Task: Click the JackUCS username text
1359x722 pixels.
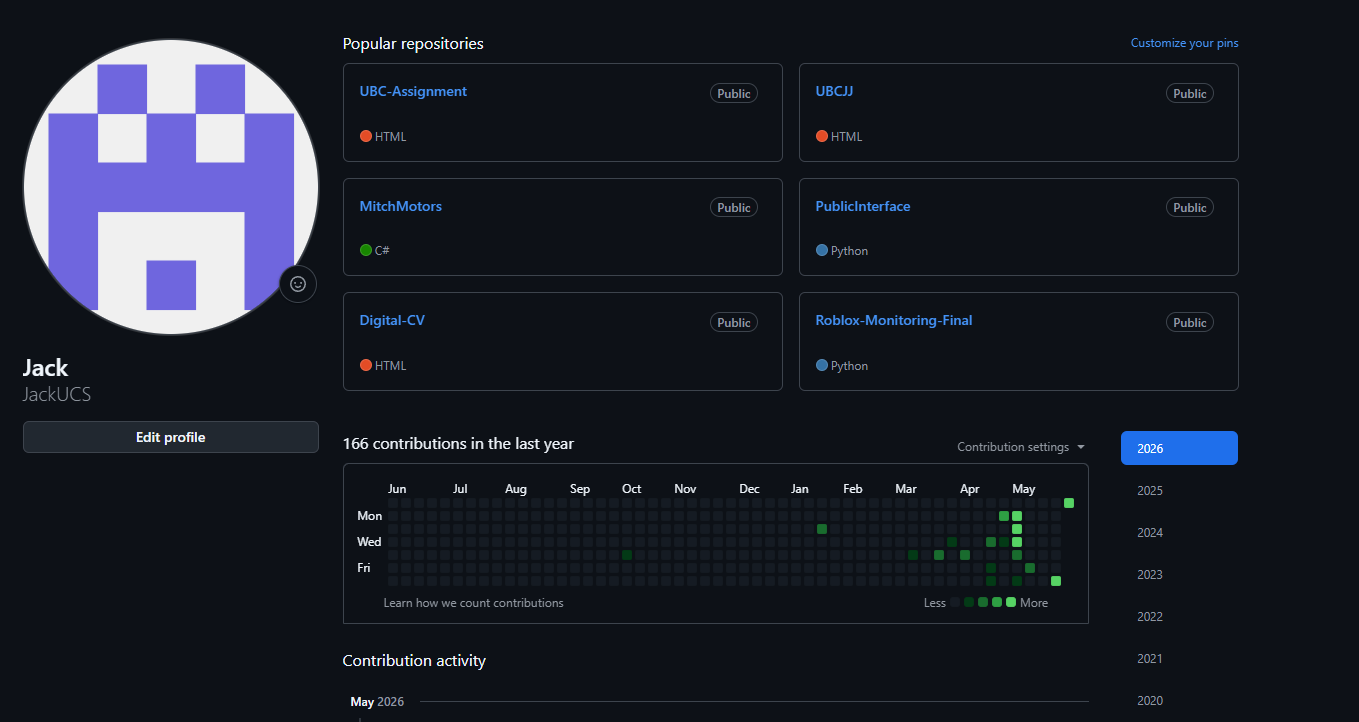Action: (57, 394)
